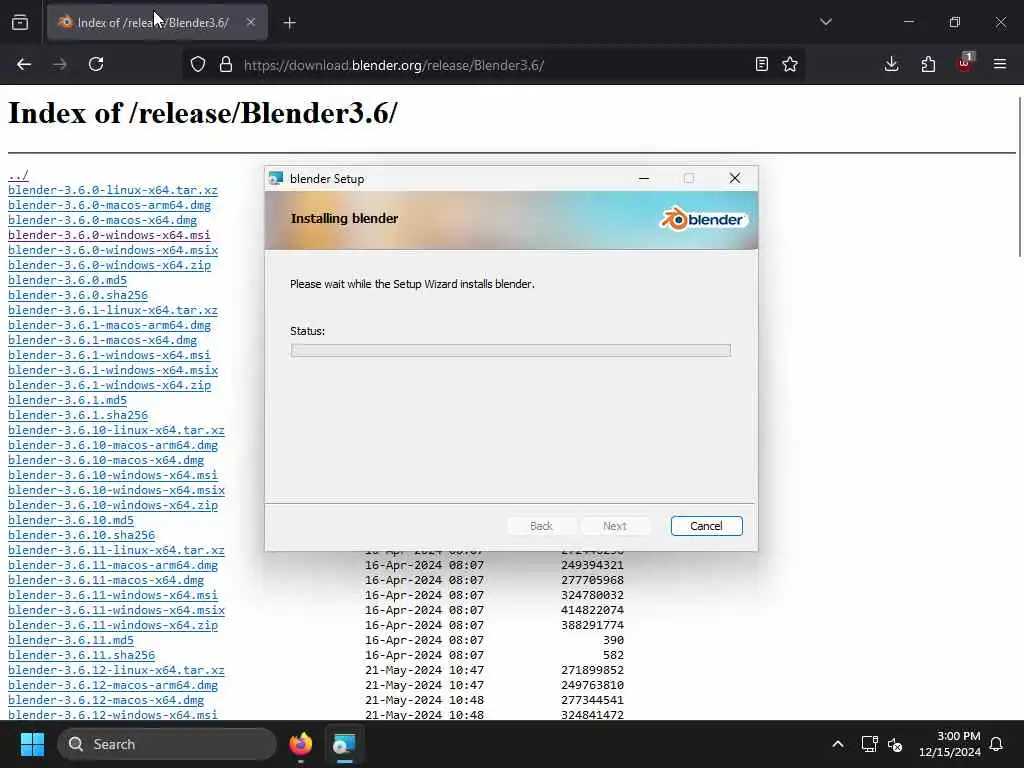1024x768 pixels.
Task: Click blender-3.6.1.md5 link
Action: coord(67,400)
